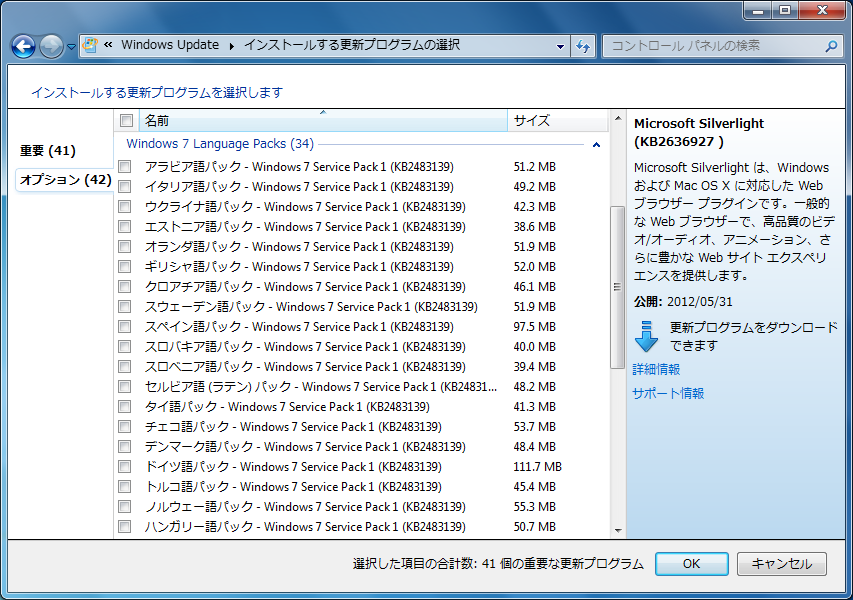Viewport: 853px width, 600px height.
Task: Switch to the 重要 (41) tab
Action: pos(48,151)
